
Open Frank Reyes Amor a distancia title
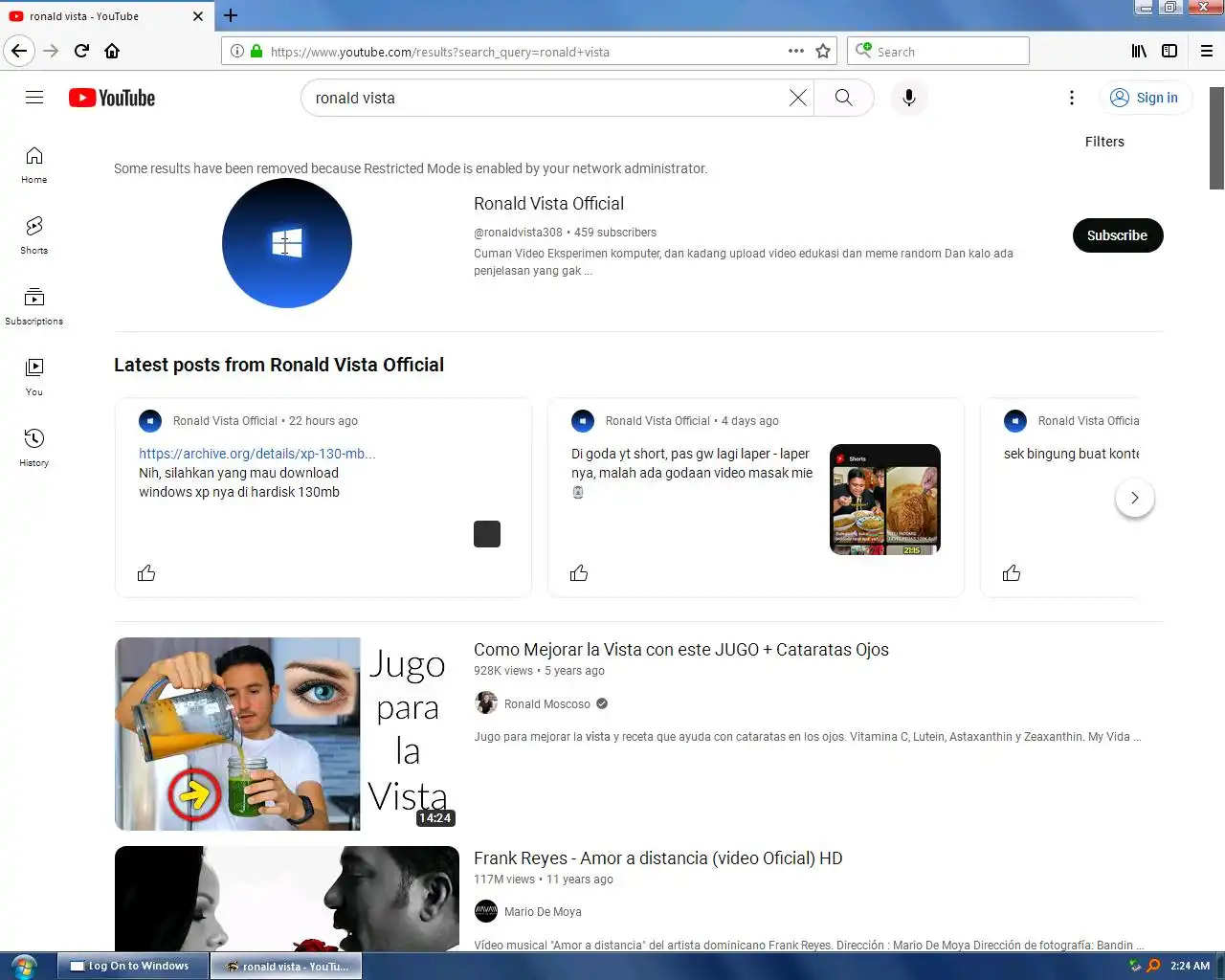[x=657, y=858]
